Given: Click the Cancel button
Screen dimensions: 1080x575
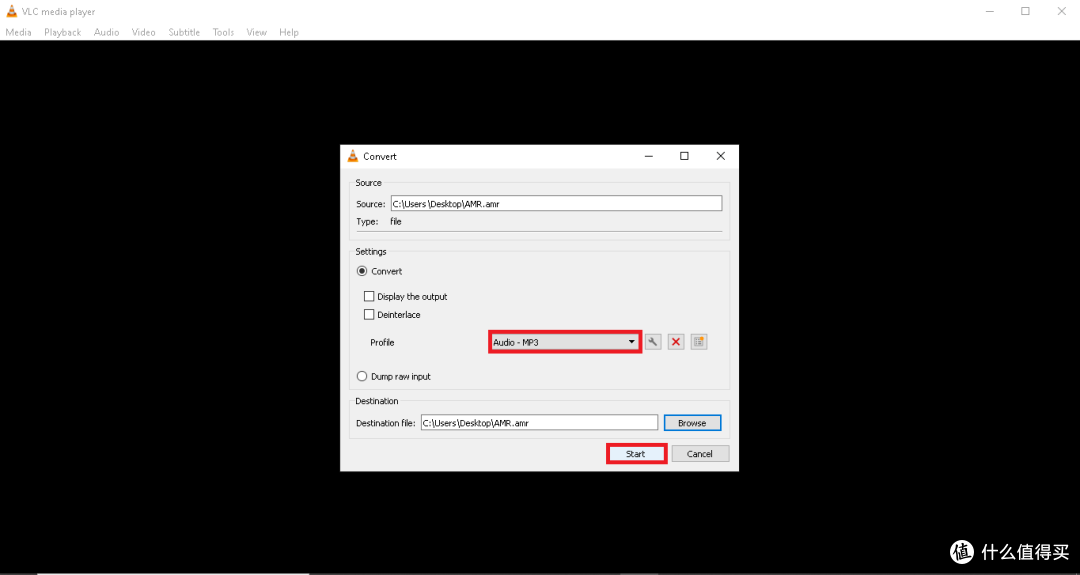Looking at the screenshot, I should click(700, 454).
